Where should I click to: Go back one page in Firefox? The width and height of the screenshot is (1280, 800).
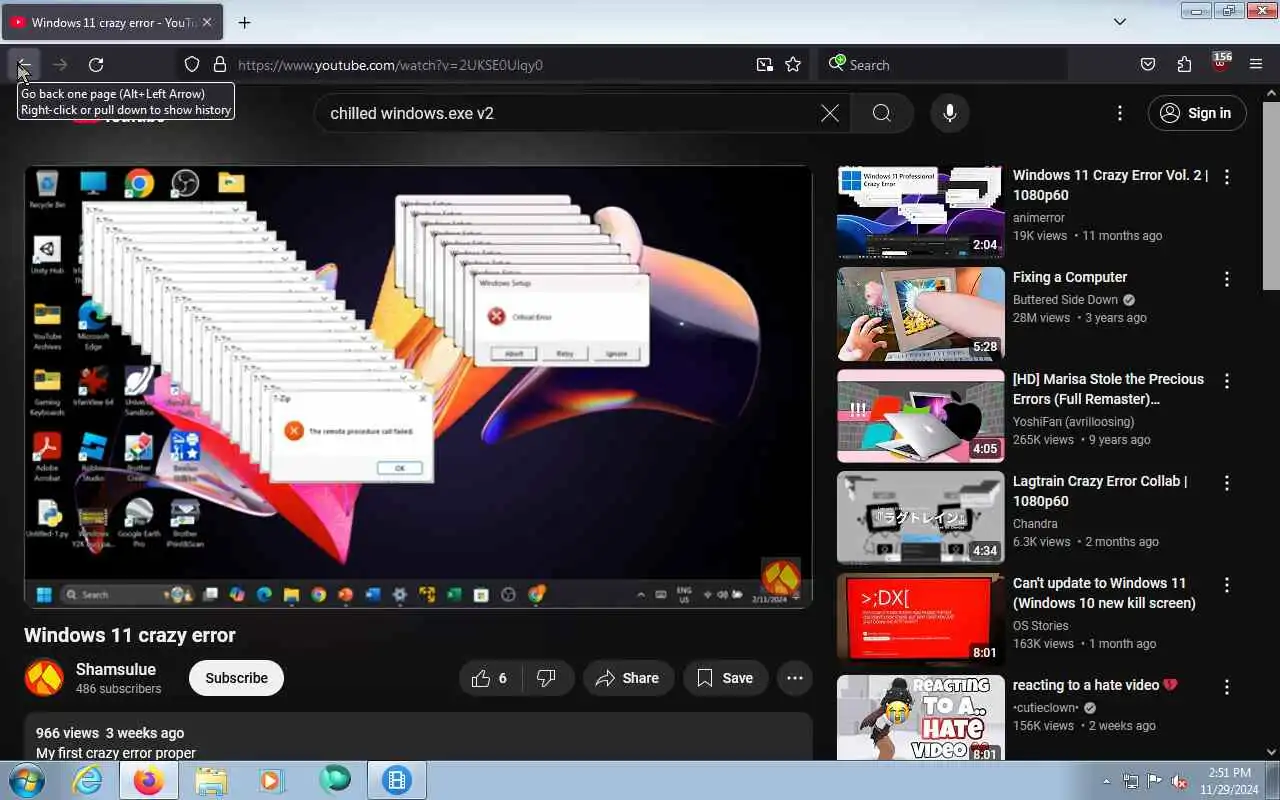coord(24,65)
